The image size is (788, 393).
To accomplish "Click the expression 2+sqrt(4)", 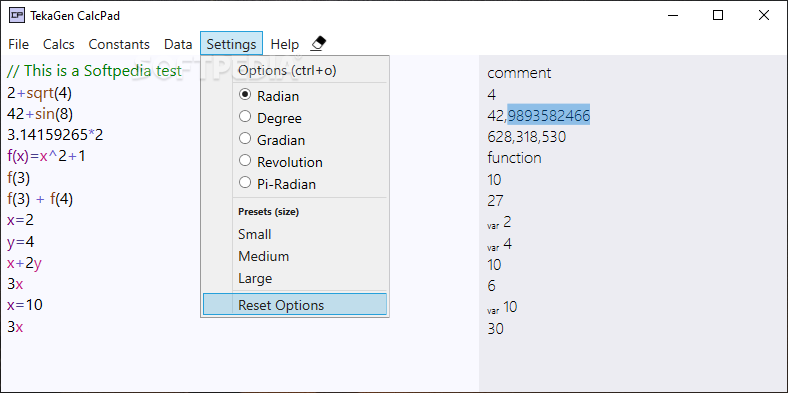I will [x=39, y=93].
